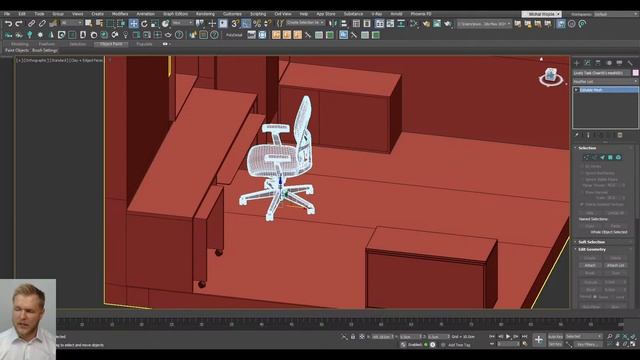Open the Create Selection Set dropdown

tap(305, 23)
